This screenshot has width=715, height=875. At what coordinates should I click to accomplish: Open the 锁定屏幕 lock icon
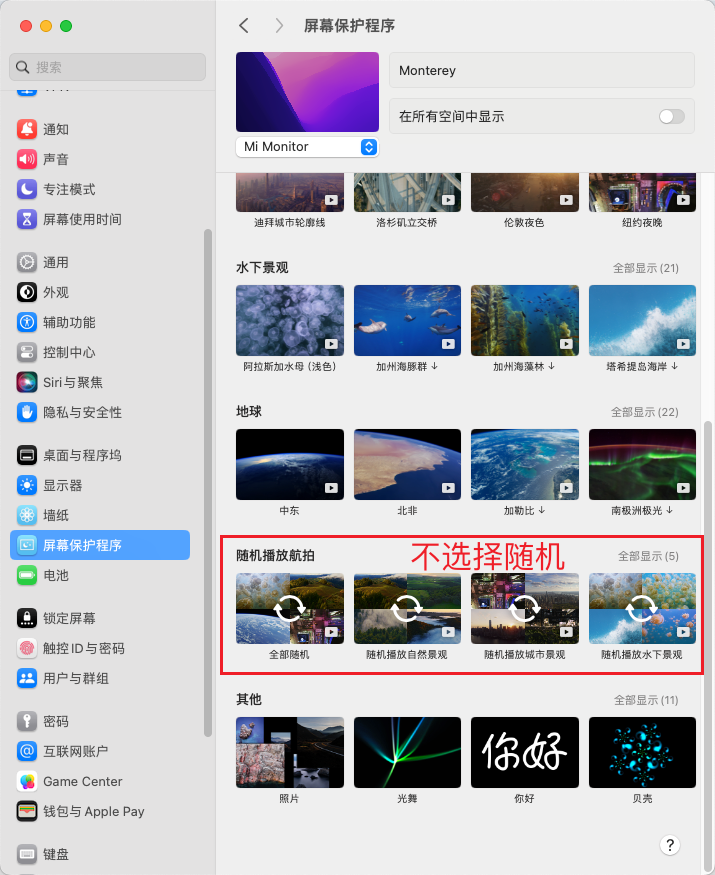tap(27, 618)
